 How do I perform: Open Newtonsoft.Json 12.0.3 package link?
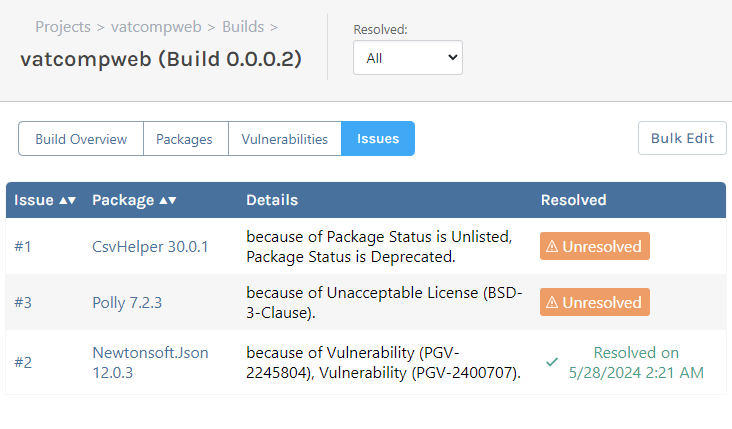pos(150,362)
